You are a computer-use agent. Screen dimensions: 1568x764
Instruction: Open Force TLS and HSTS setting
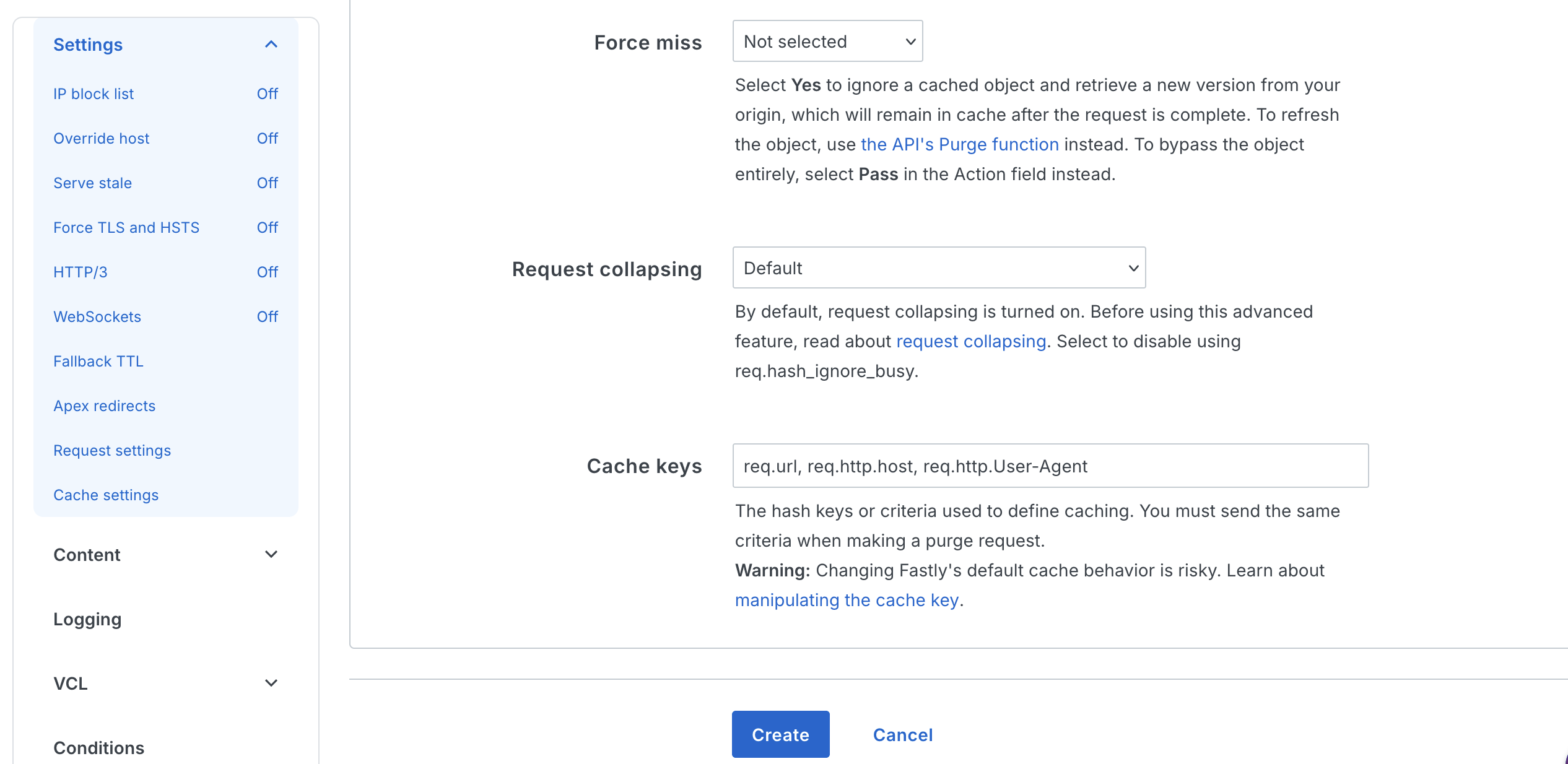[x=126, y=228]
